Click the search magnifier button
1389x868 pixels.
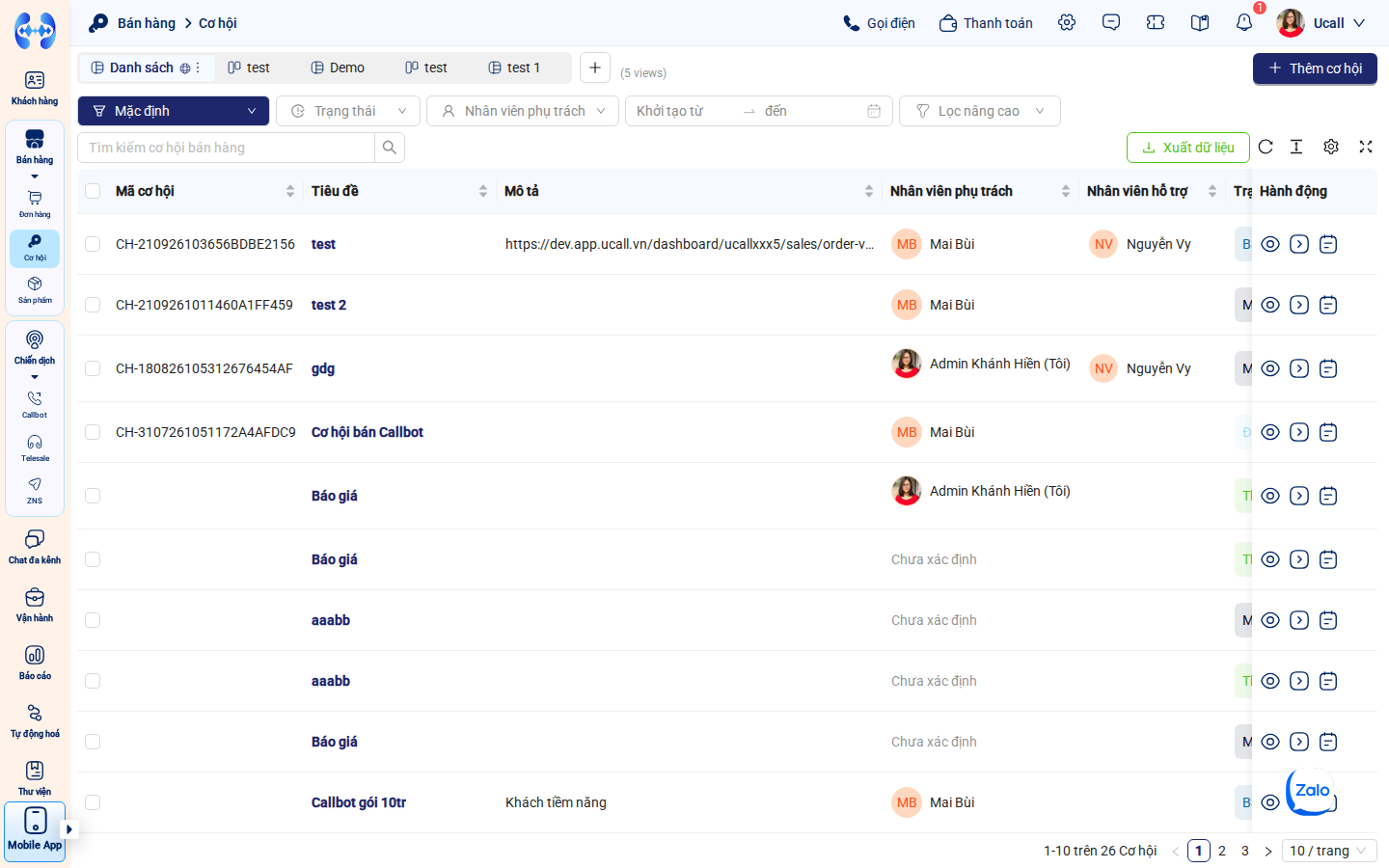[390, 148]
